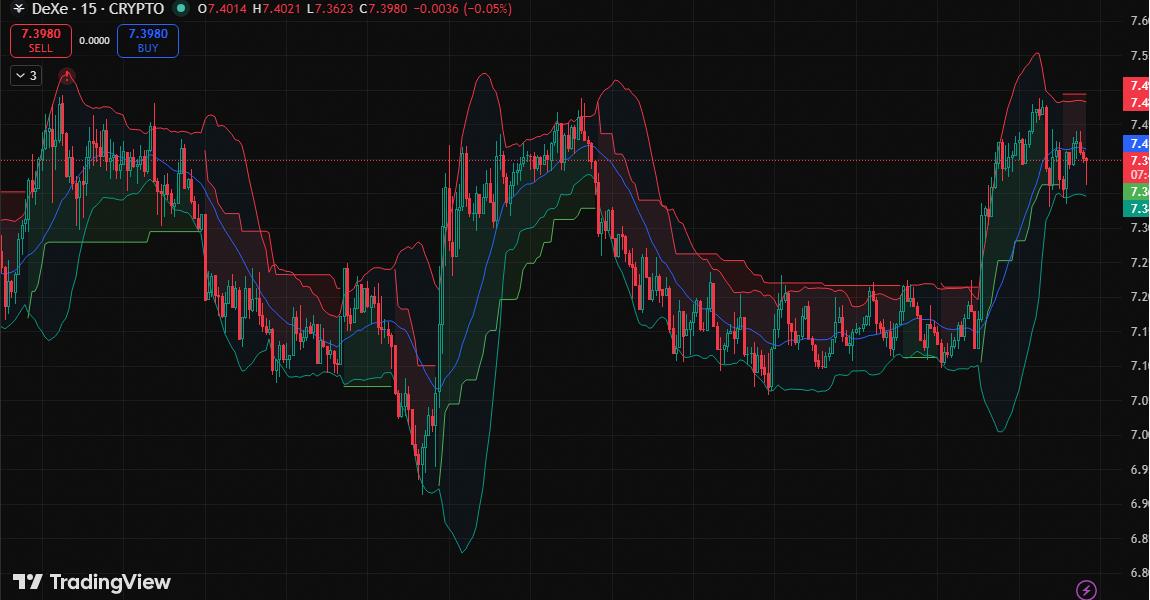Click the 7.60 level on price scale
1150x600 pixels.
click(1137, 21)
